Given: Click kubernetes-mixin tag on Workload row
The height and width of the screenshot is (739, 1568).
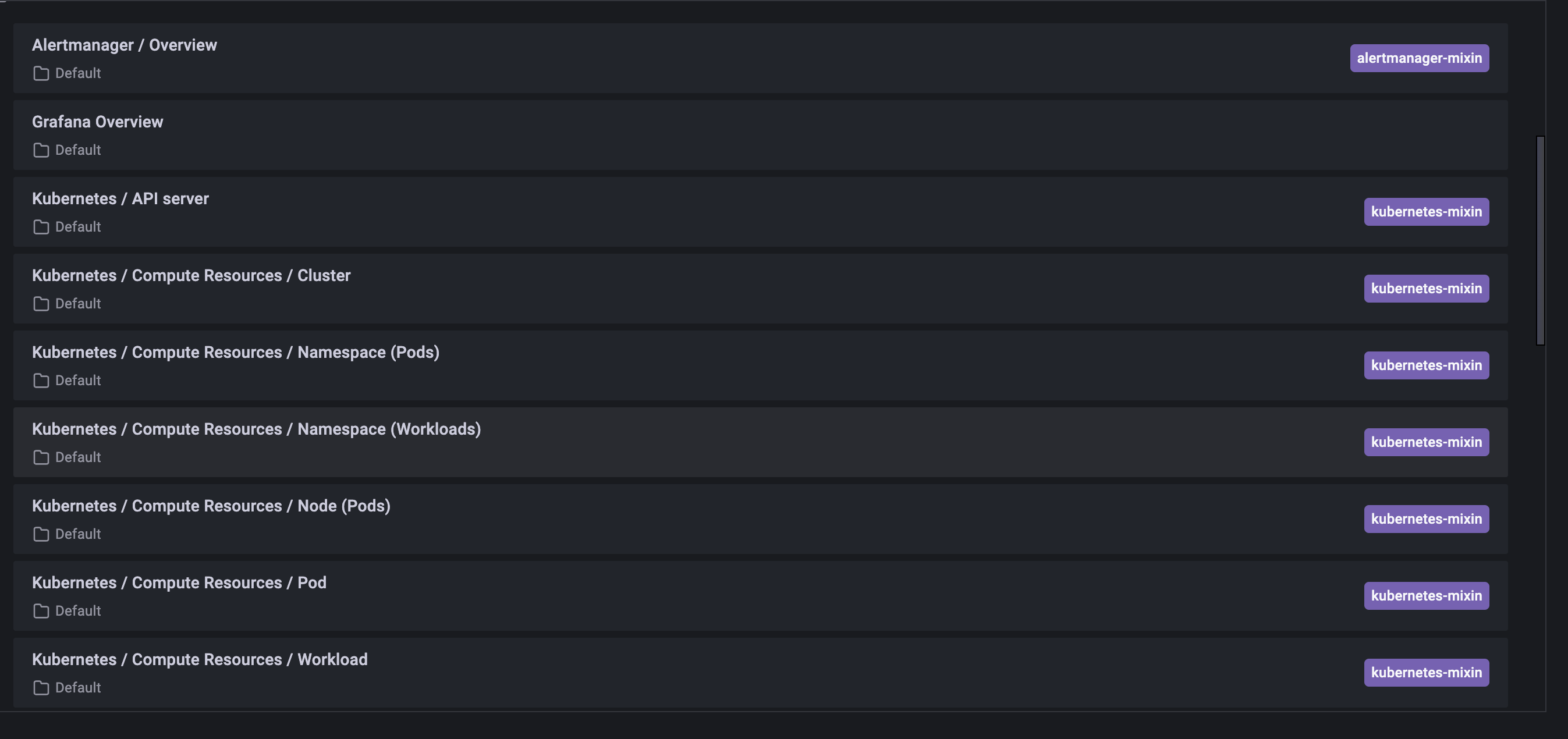Looking at the screenshot, I should (1426, 672).
